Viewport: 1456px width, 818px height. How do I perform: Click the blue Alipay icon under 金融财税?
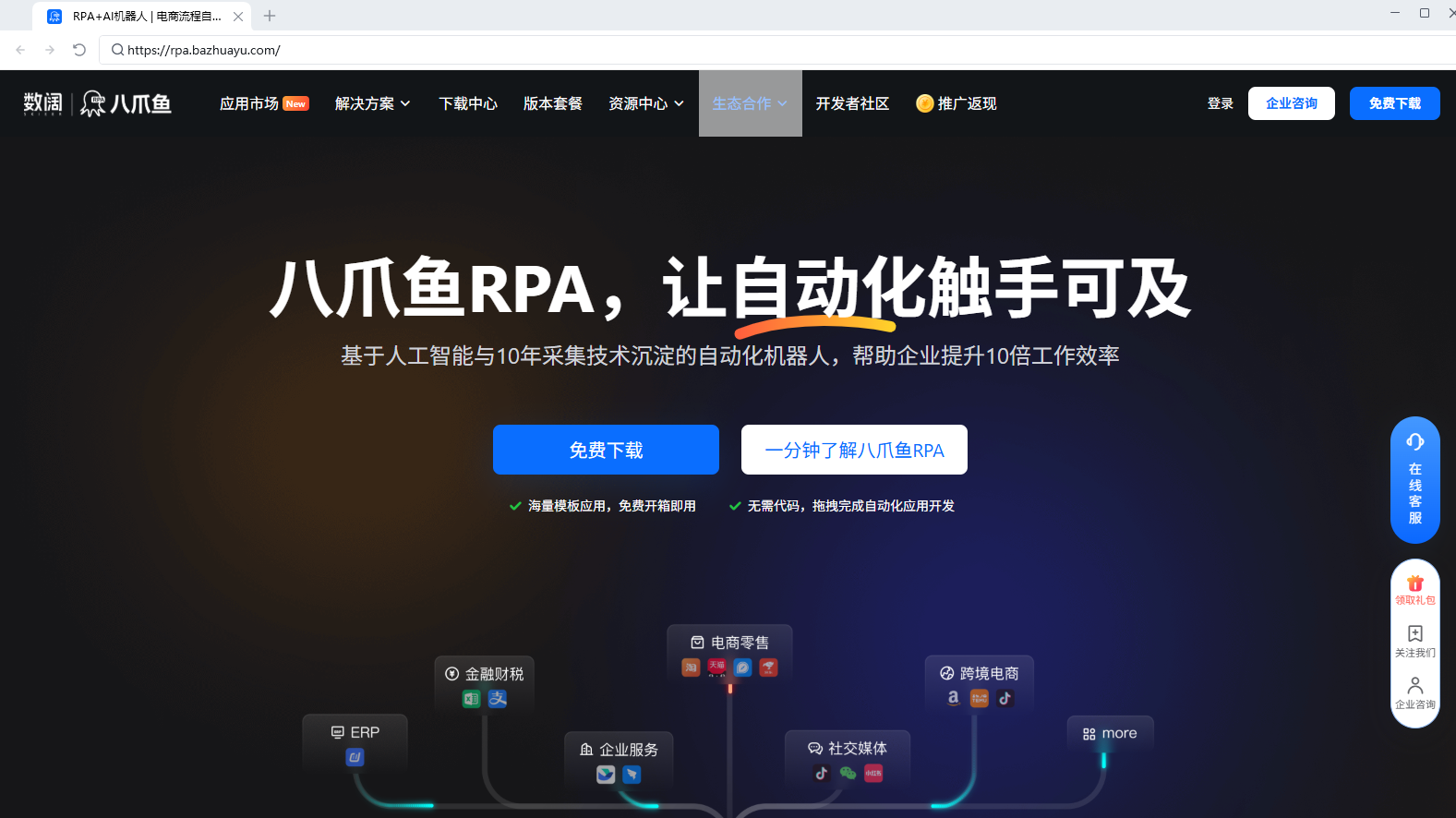pos(498,699)
